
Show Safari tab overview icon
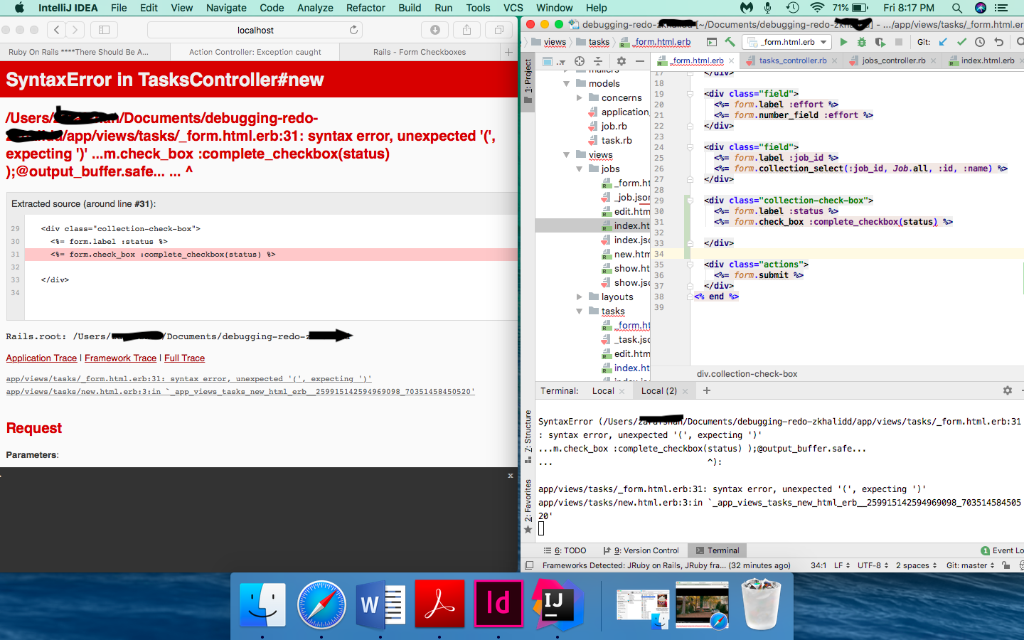point(499,30)
